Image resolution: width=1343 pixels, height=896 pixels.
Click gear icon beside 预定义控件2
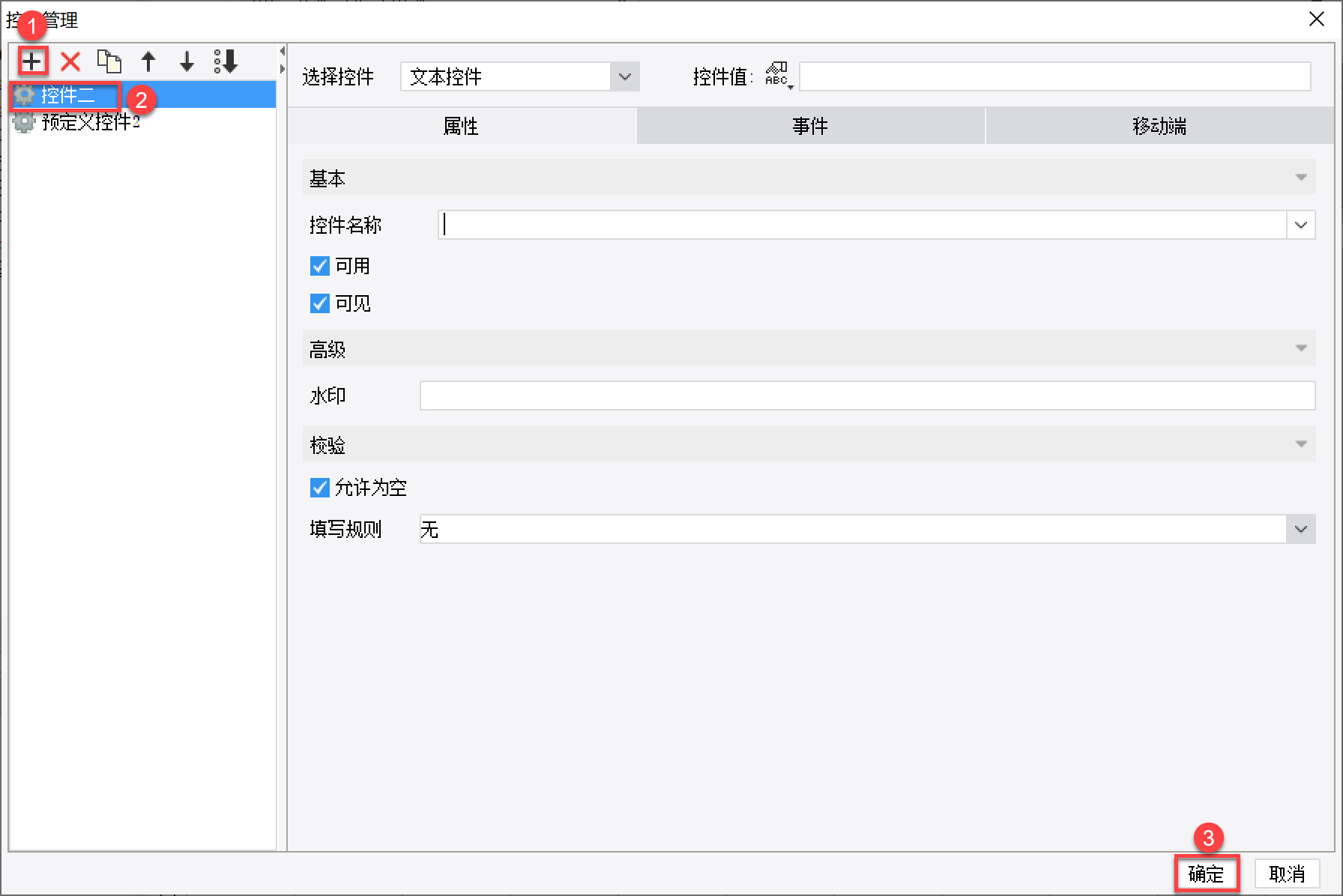coord(25,122)
